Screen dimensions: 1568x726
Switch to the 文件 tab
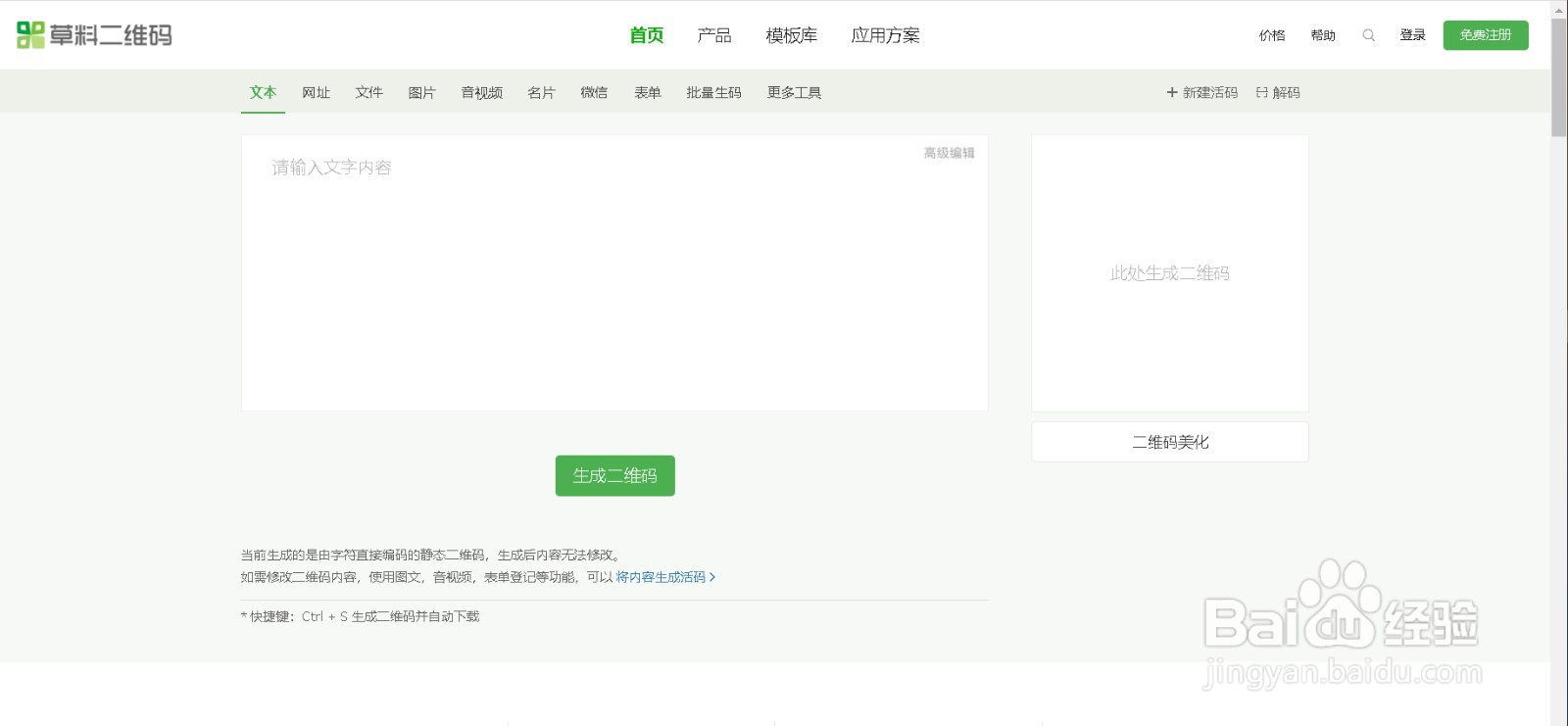tap(368, 92)
